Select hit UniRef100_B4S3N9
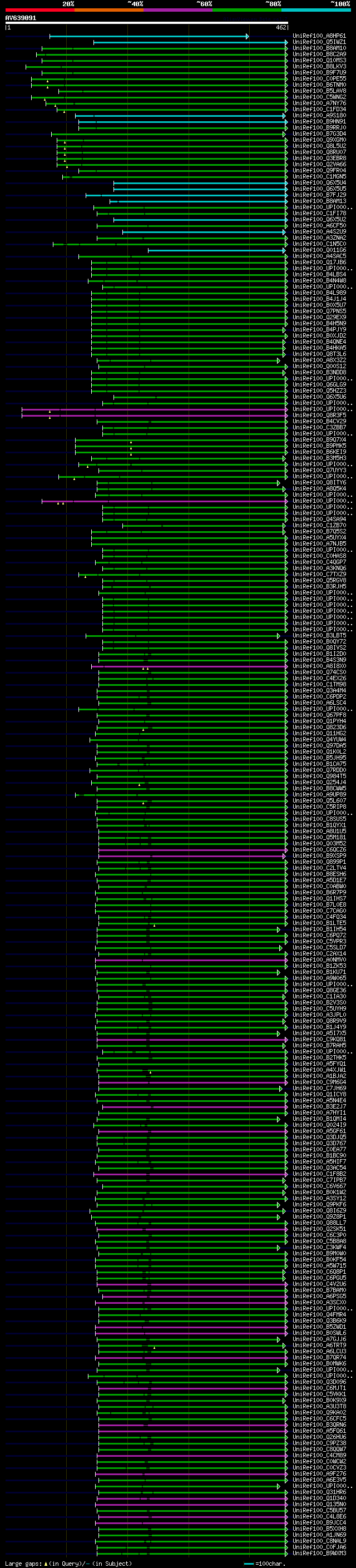Image resolution: width=356 pixels, height=1568 pixels. click(319, 660)
